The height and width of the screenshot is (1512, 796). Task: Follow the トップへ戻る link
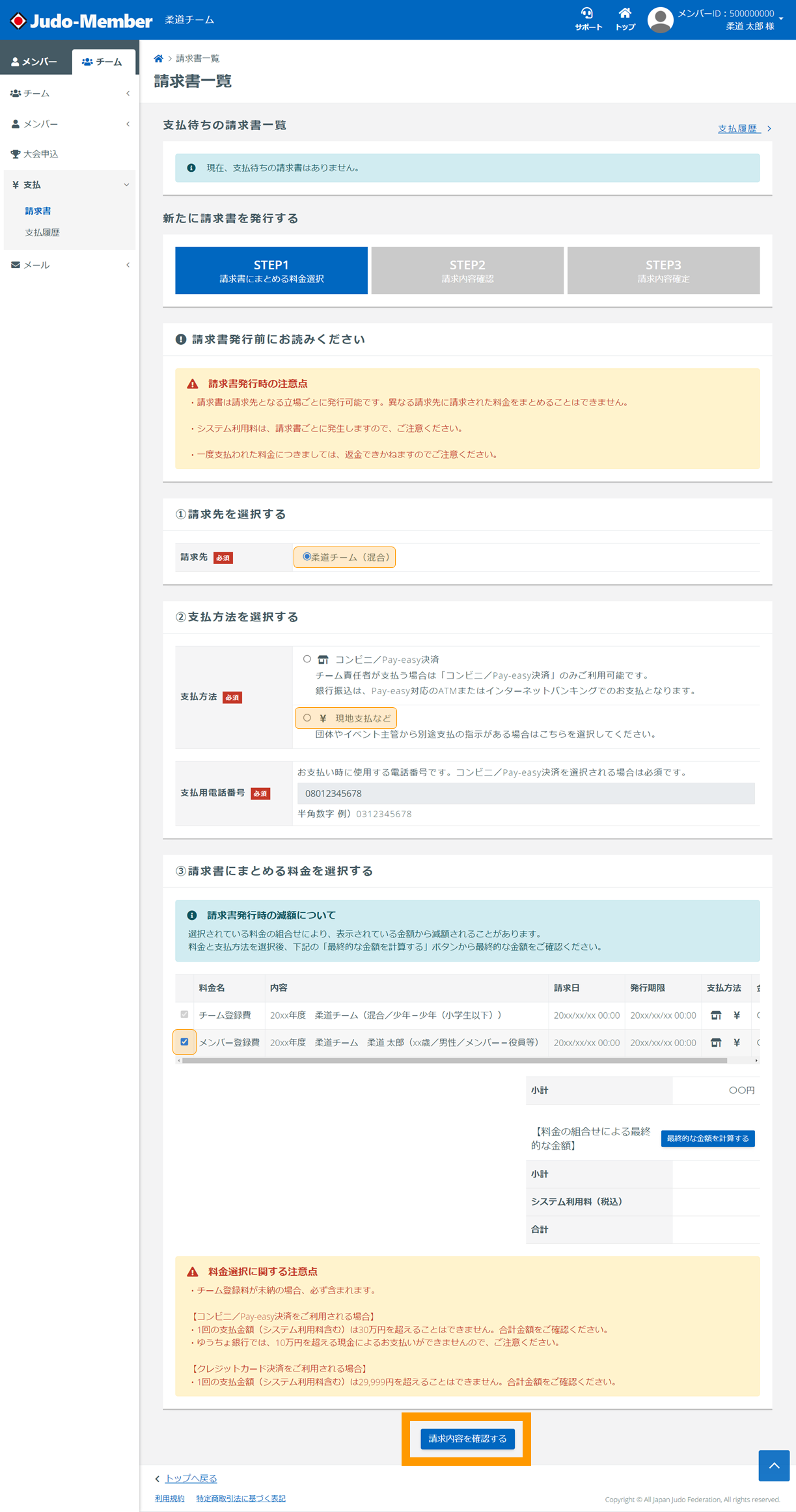[x=191, y=1478]
